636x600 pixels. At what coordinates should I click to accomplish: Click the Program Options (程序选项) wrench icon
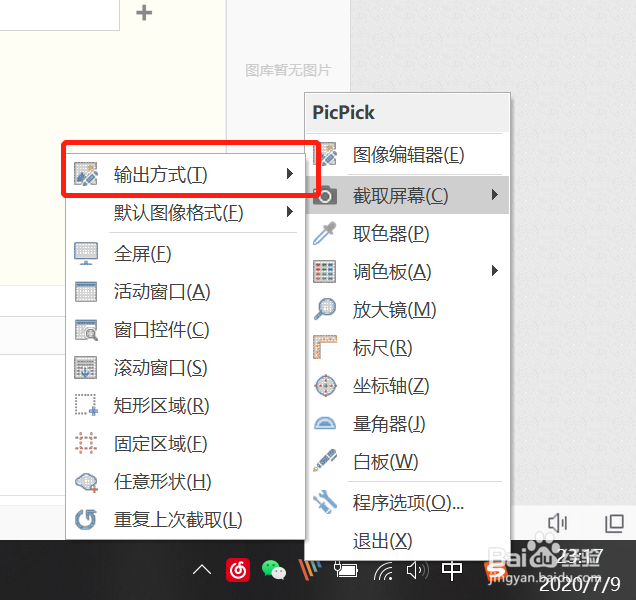point(325,502)
